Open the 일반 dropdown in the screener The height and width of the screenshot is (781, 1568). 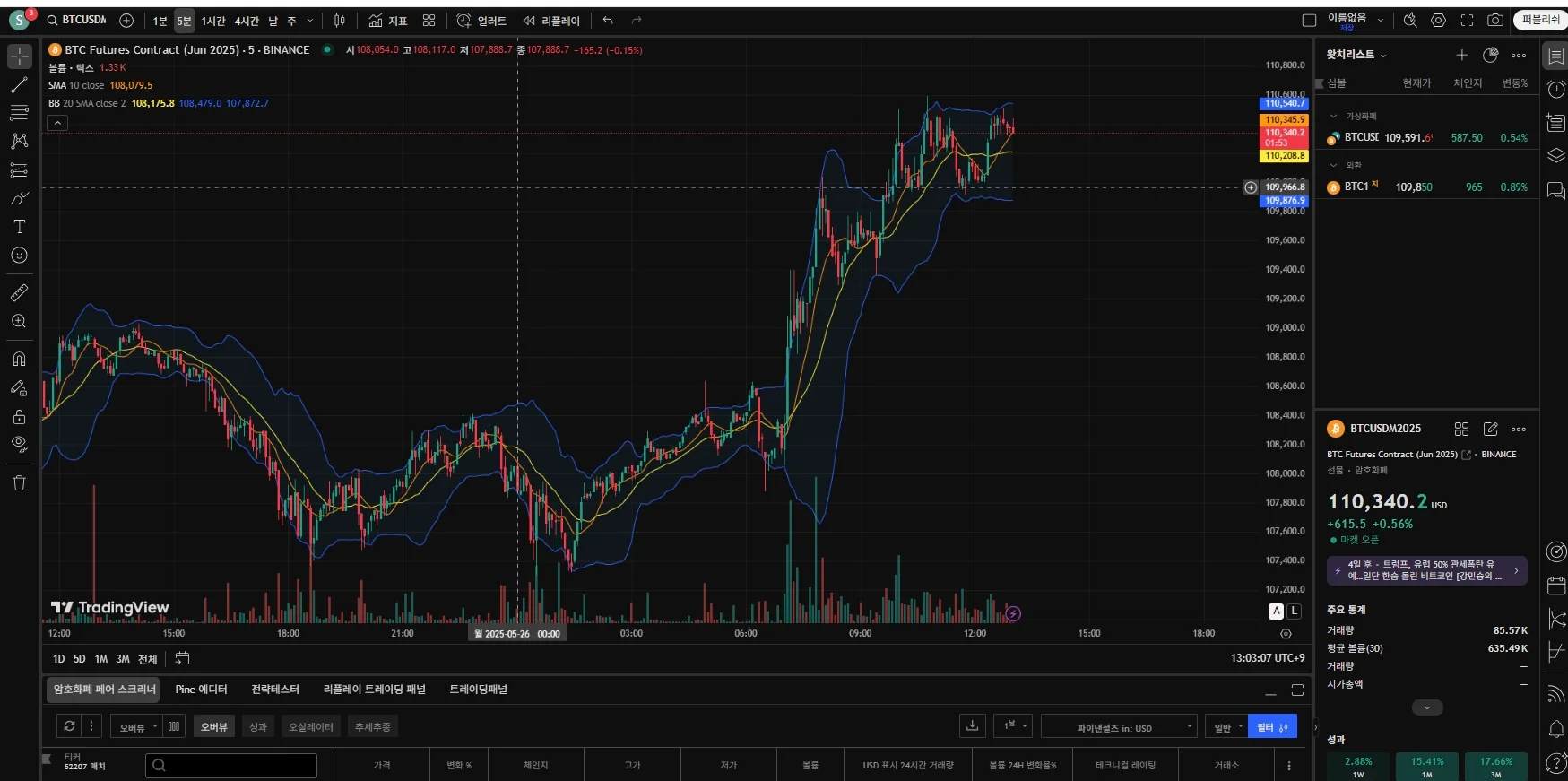coord(1227,727)
